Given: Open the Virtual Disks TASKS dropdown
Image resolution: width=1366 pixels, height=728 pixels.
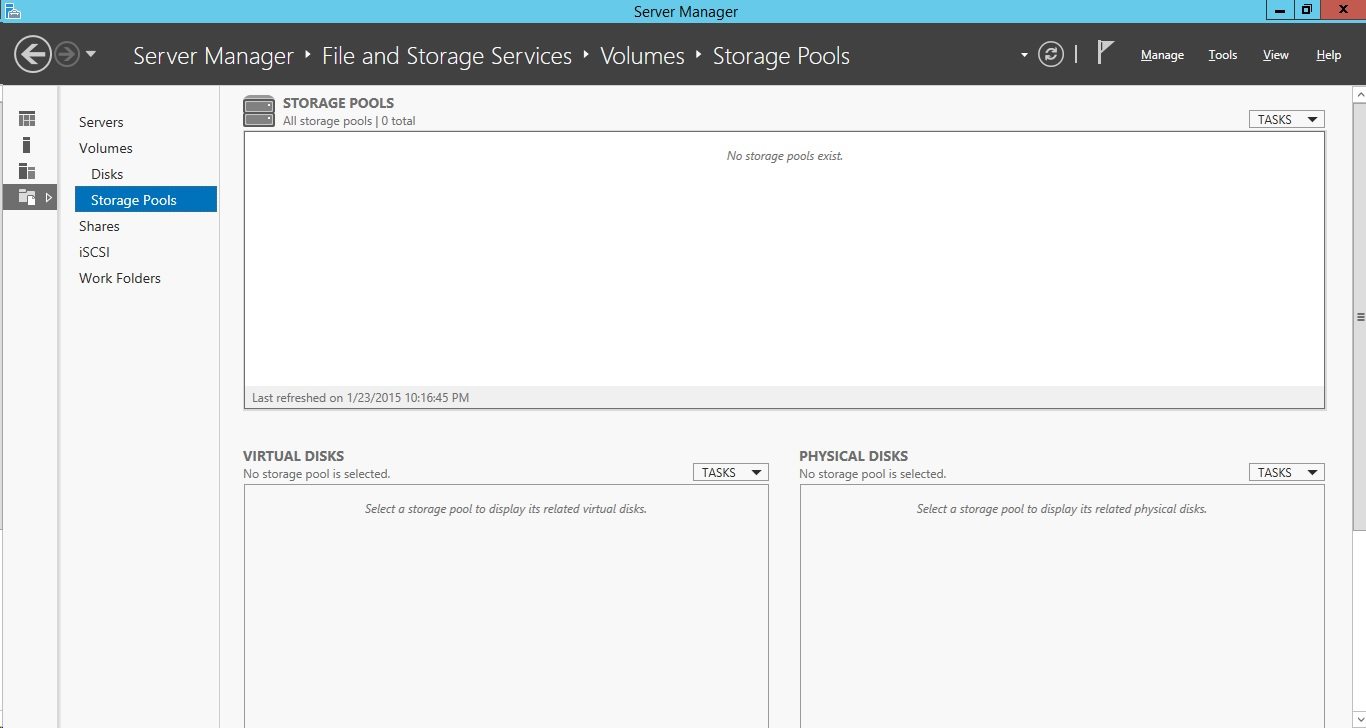Looking at the screenshot, I should coord(730,472).
